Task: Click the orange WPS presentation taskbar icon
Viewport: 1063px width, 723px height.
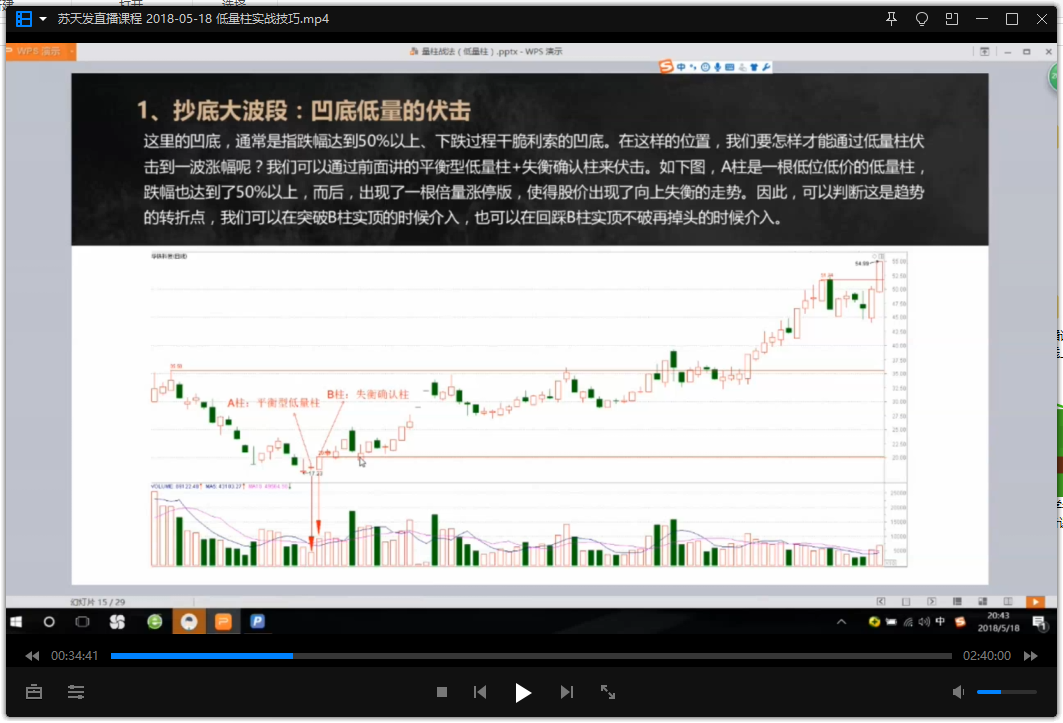Action: [223, 622]
